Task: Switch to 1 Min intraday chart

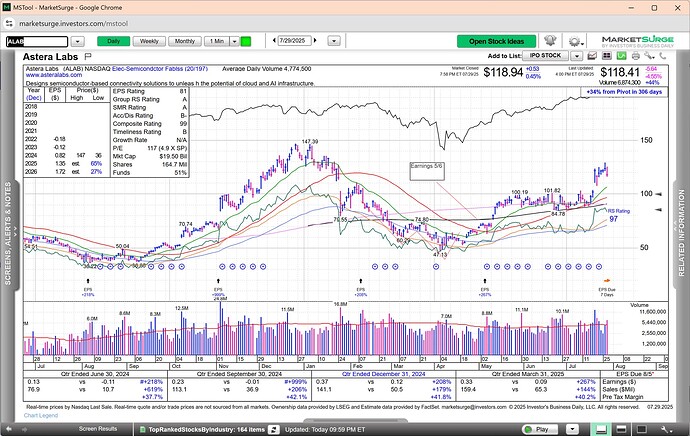Action: pos(217,41)
